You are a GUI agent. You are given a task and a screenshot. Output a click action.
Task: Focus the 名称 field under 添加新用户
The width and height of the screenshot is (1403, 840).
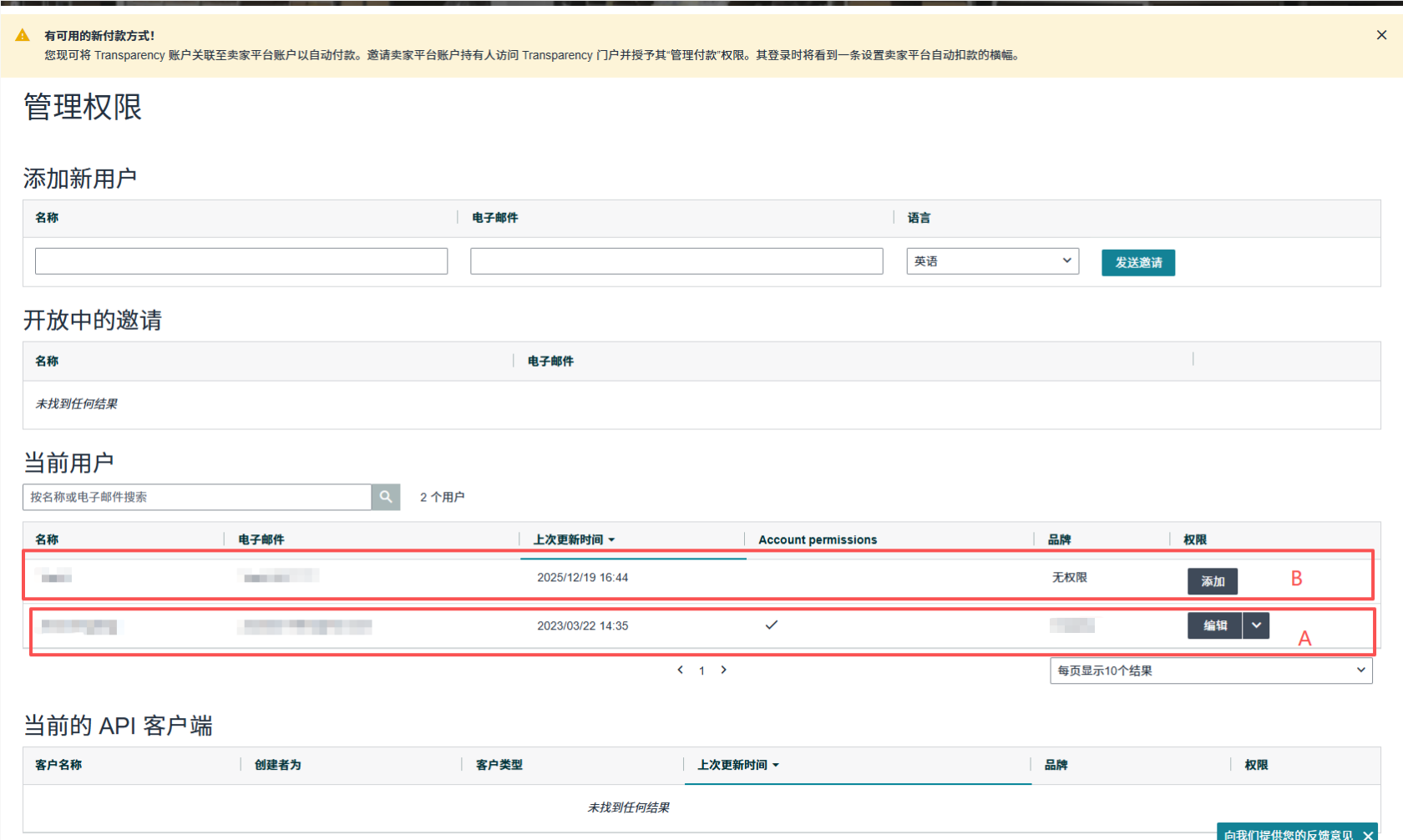(241, 261)
